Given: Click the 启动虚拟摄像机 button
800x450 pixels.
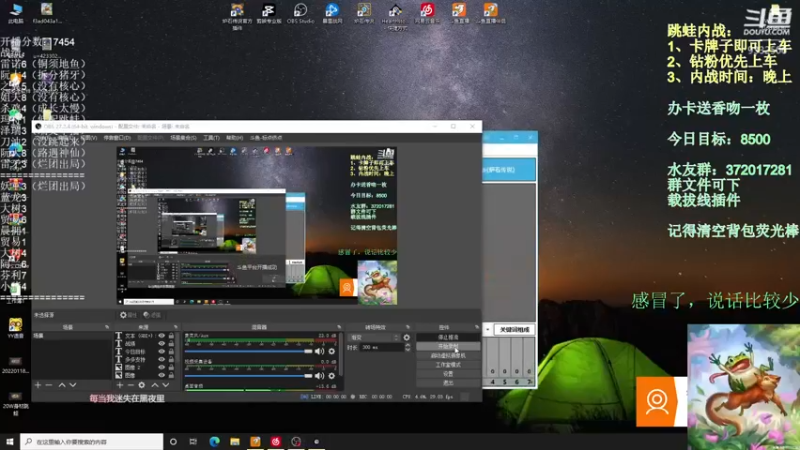Looking at the screenshot, I should pyautogui.click(x=448, y=356).
